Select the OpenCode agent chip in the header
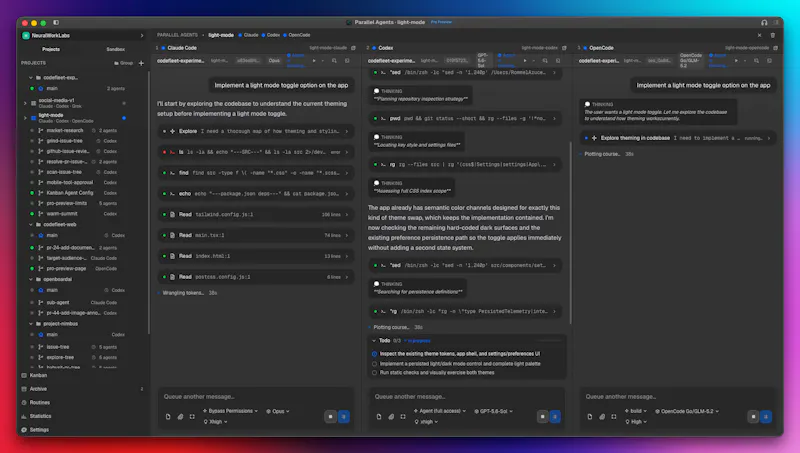This screenshot has height=453, width=800. 296,35
